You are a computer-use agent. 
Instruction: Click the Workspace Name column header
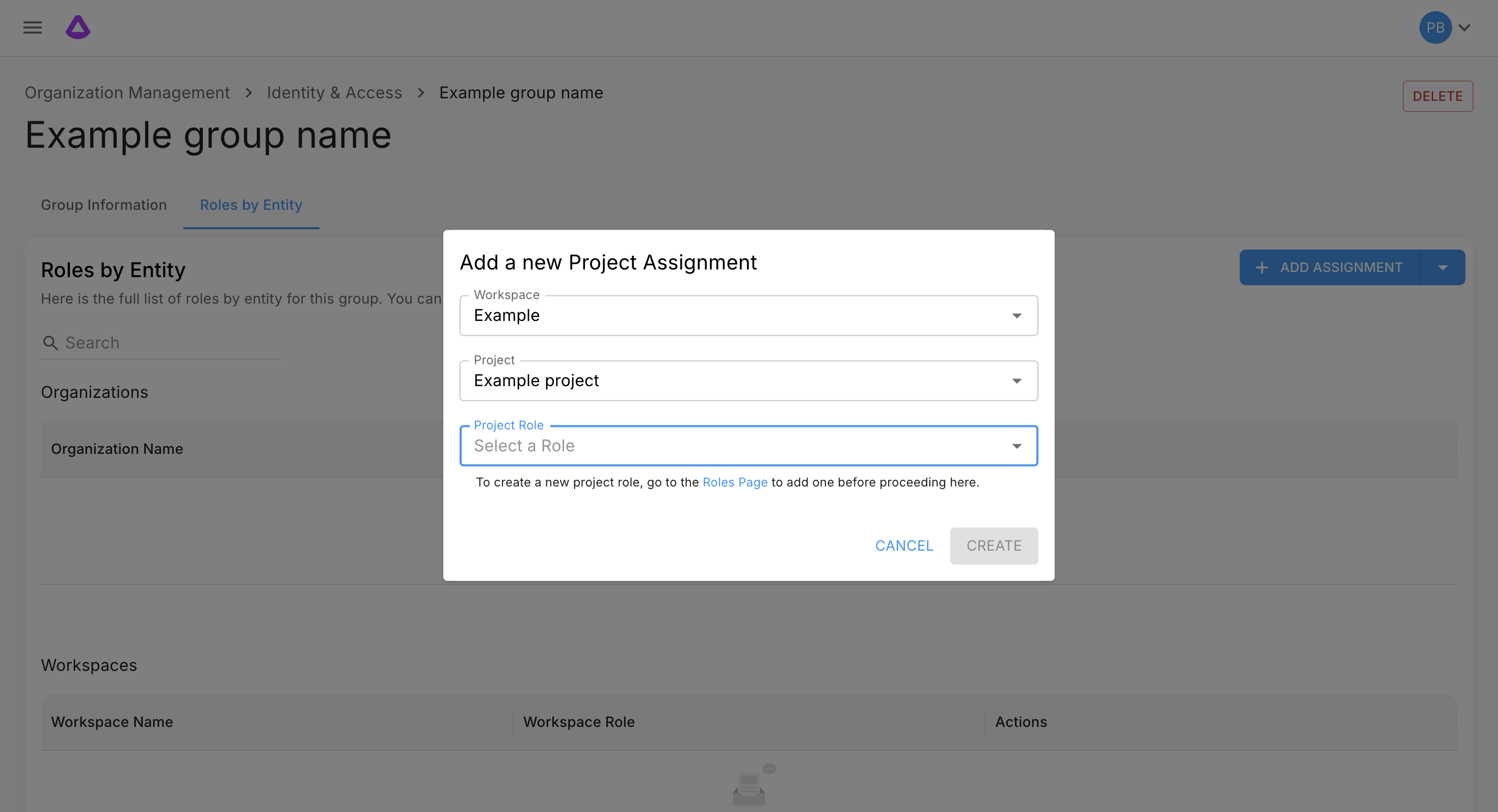[x=112, y=721]
